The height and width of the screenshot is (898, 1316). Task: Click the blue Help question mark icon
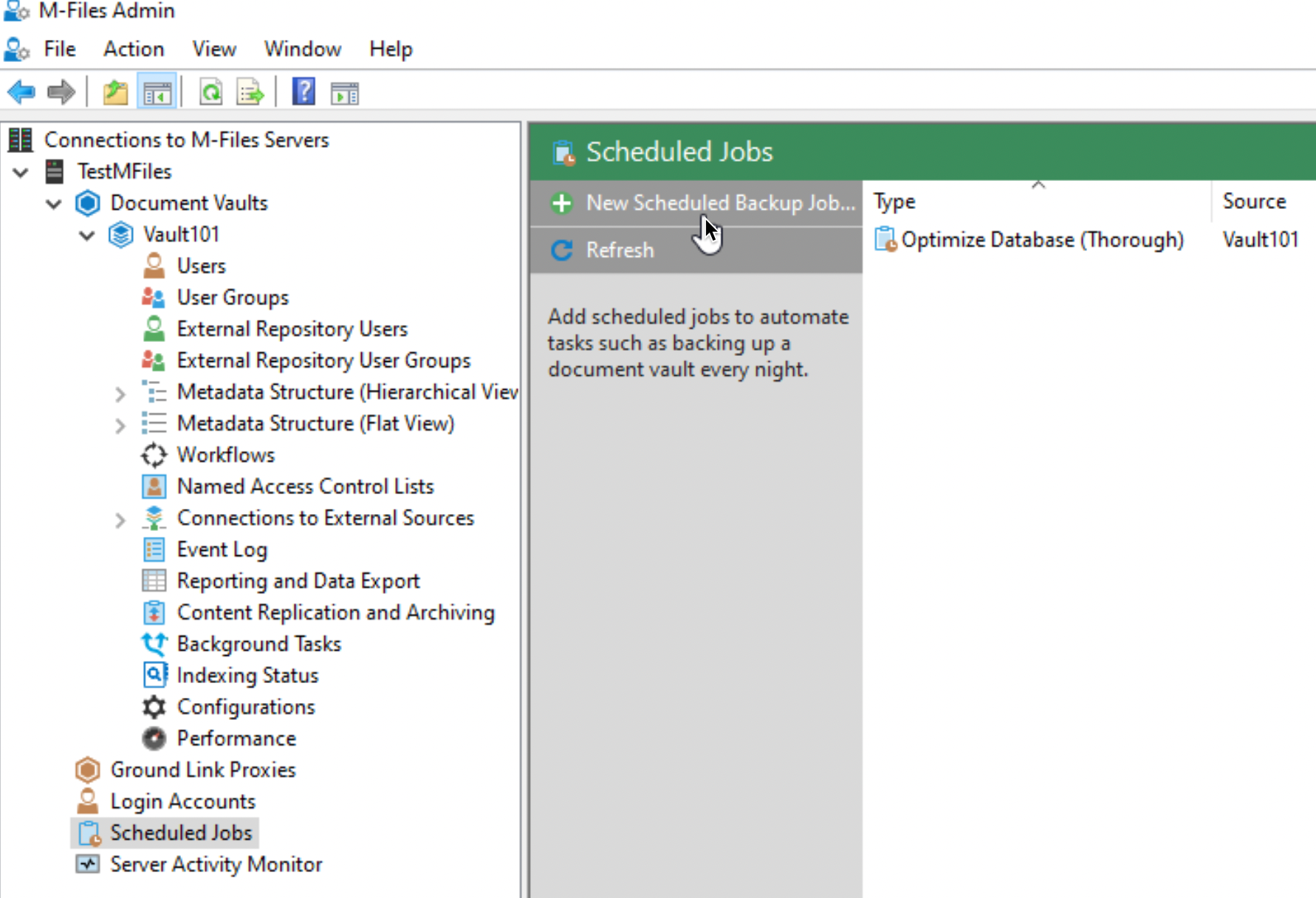tap(304, 92)
